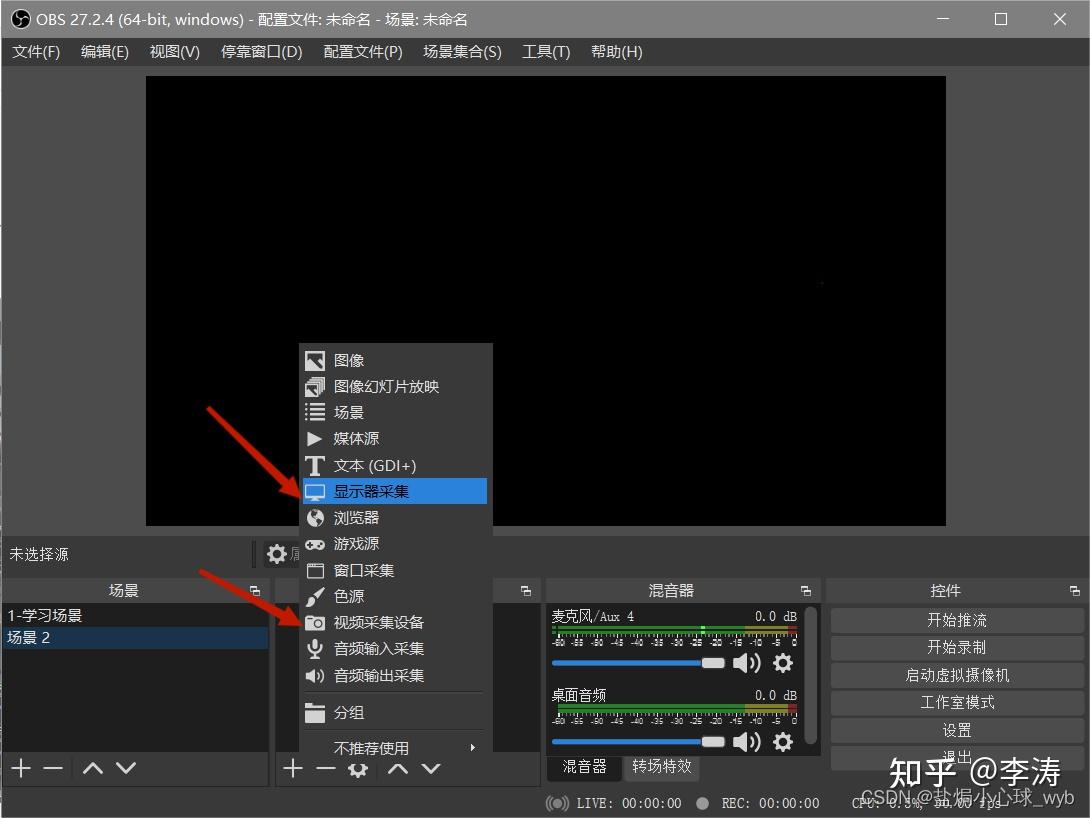This screenshot has width=1090, height=818.
Task: Create a 分组 group from menu
Action: click(x=395, y=712)
